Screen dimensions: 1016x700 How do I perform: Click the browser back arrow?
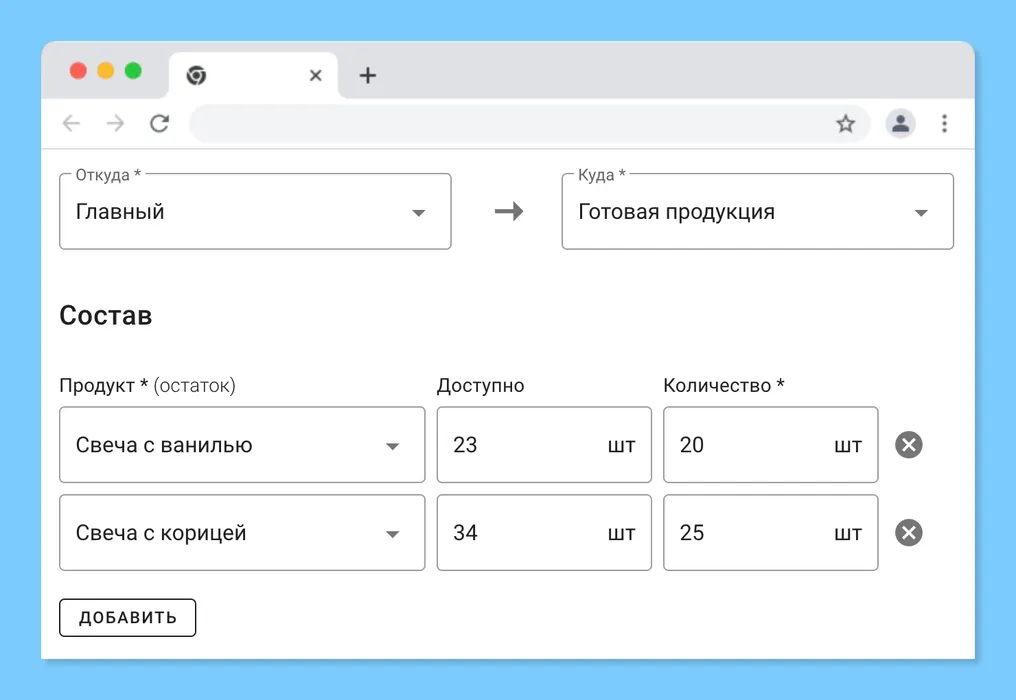71,123
